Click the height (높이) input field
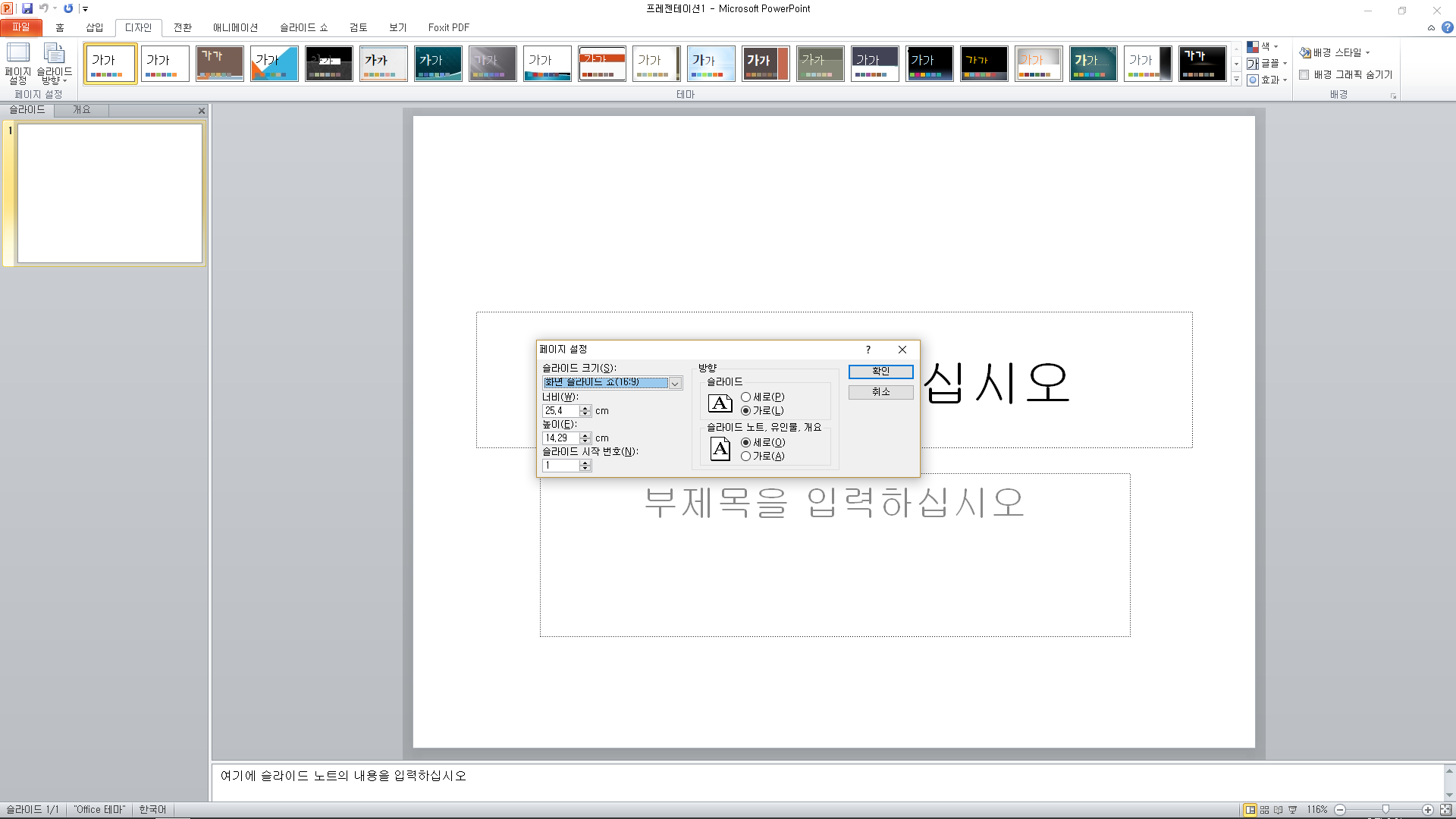Image resolution: width=1456 pixels, height=819 pixels. pos(561,438)
